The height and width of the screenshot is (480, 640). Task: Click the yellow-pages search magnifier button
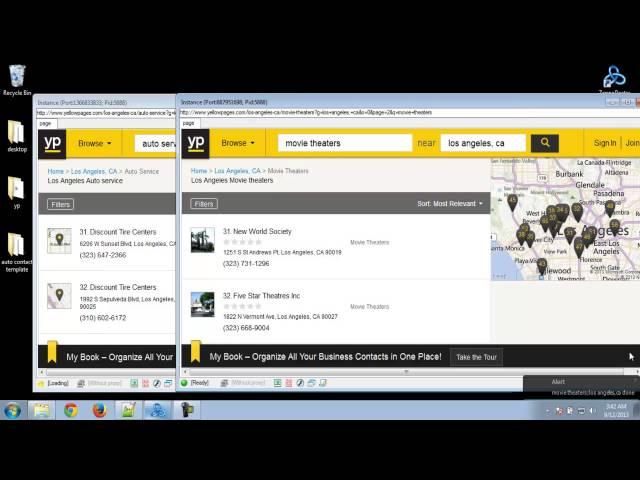point(545,143)
